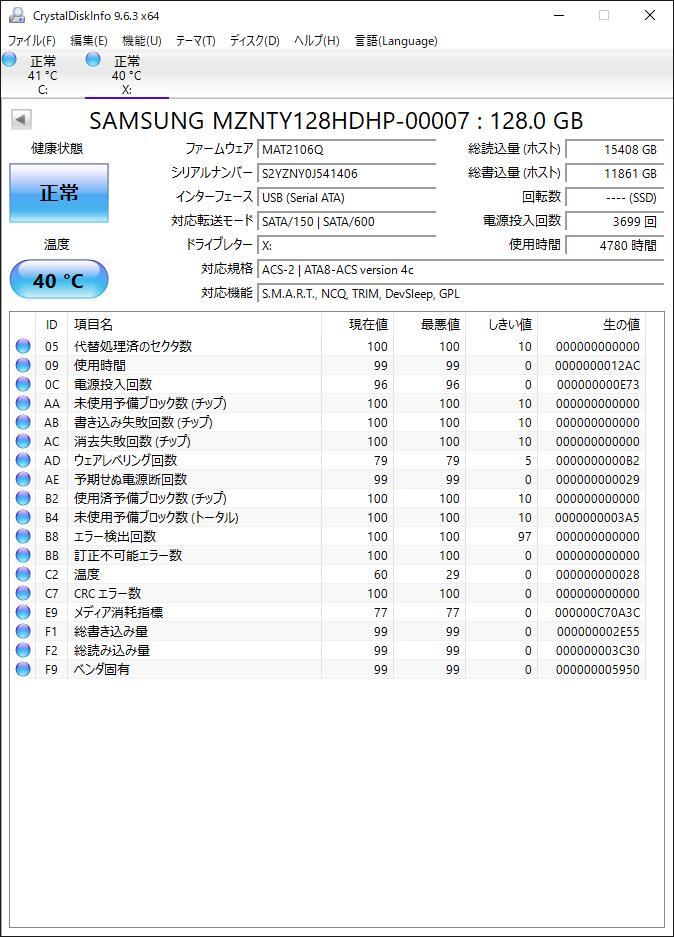Click the standard field ACS-2 | ATA8-ACS version 4c
674x937 pixels.
pyautogui.click(x=461, y=270)
